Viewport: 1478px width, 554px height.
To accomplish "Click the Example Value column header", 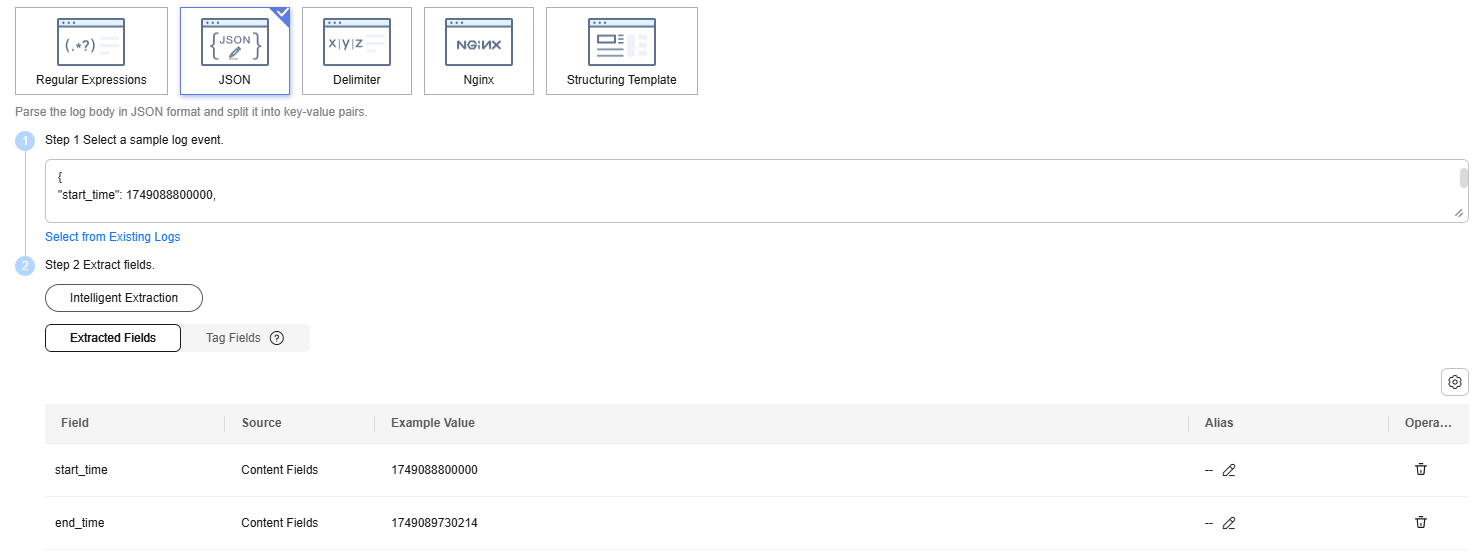I will 433,423.
